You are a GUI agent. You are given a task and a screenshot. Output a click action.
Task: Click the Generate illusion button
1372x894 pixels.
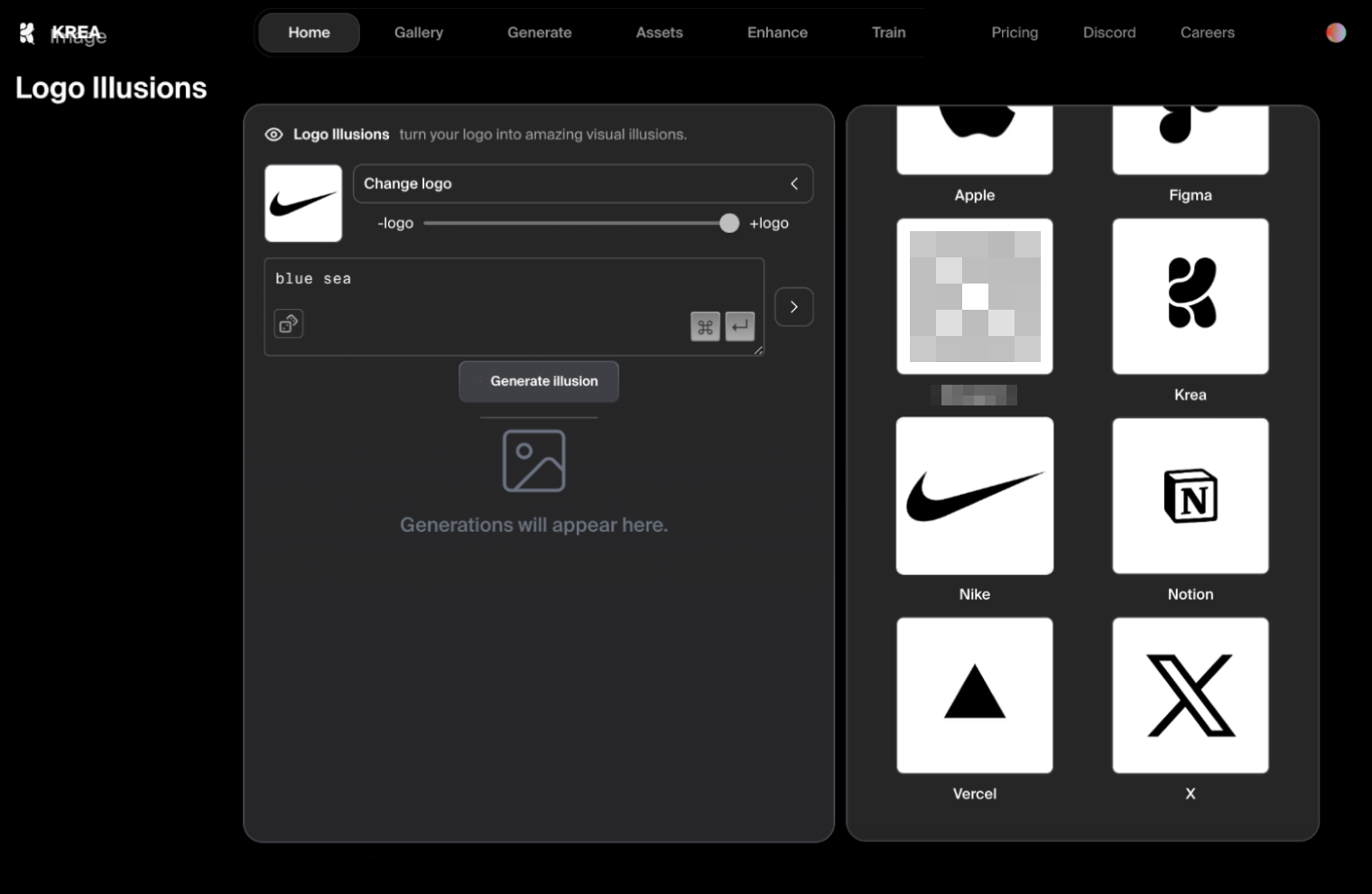(539, 381)
